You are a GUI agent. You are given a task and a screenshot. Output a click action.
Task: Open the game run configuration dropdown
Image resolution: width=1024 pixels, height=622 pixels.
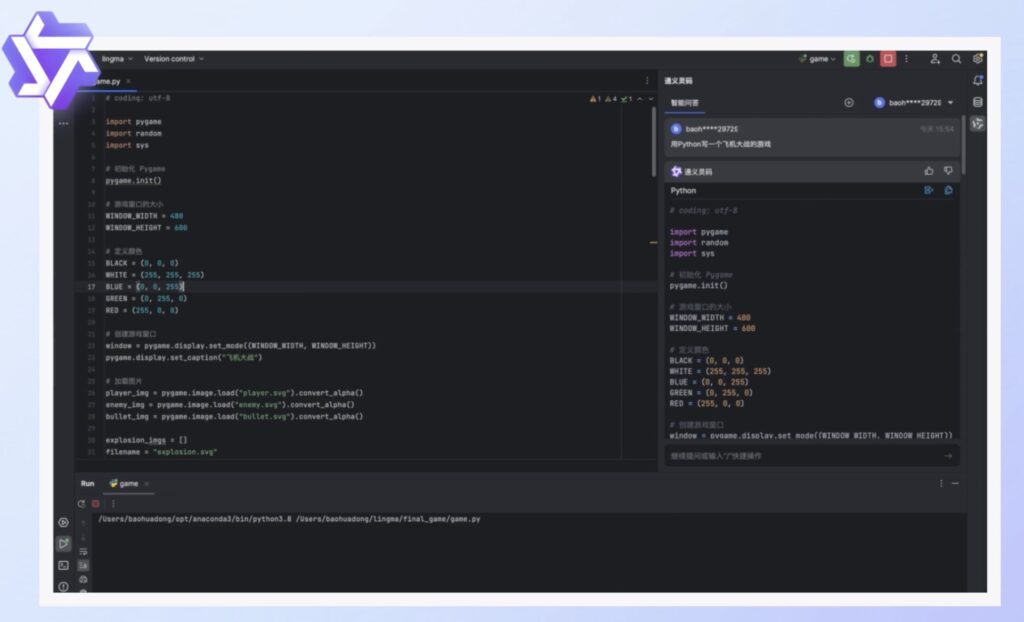[x=818, y=59]
